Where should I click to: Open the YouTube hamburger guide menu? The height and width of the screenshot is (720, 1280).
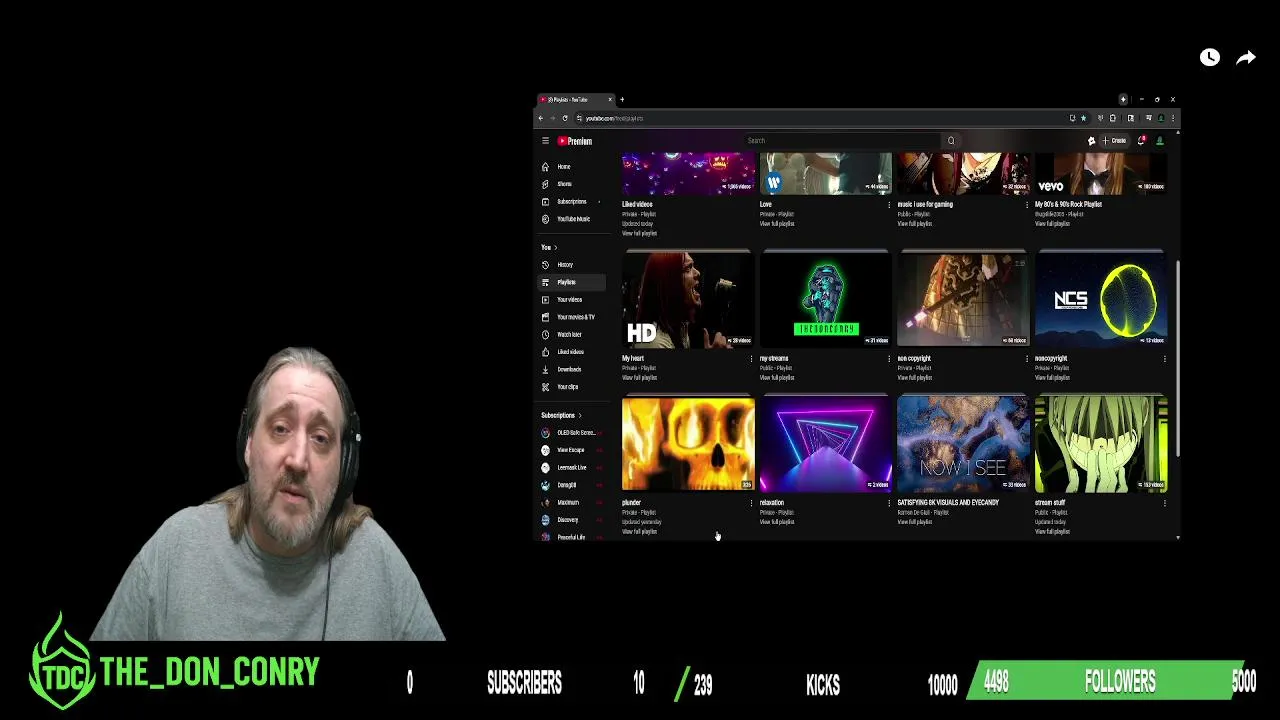545,141
